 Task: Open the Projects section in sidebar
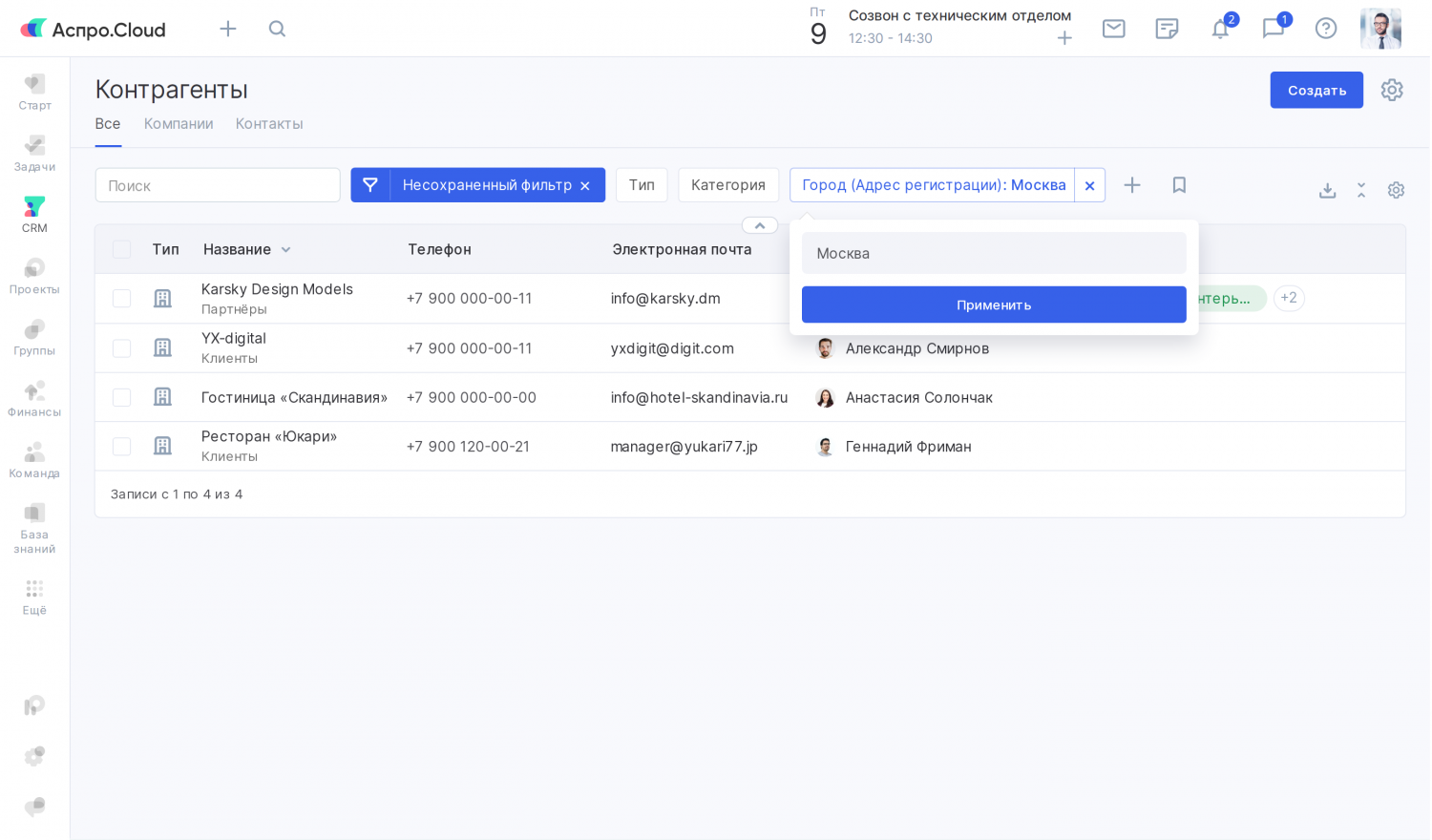tap(34, 275)
